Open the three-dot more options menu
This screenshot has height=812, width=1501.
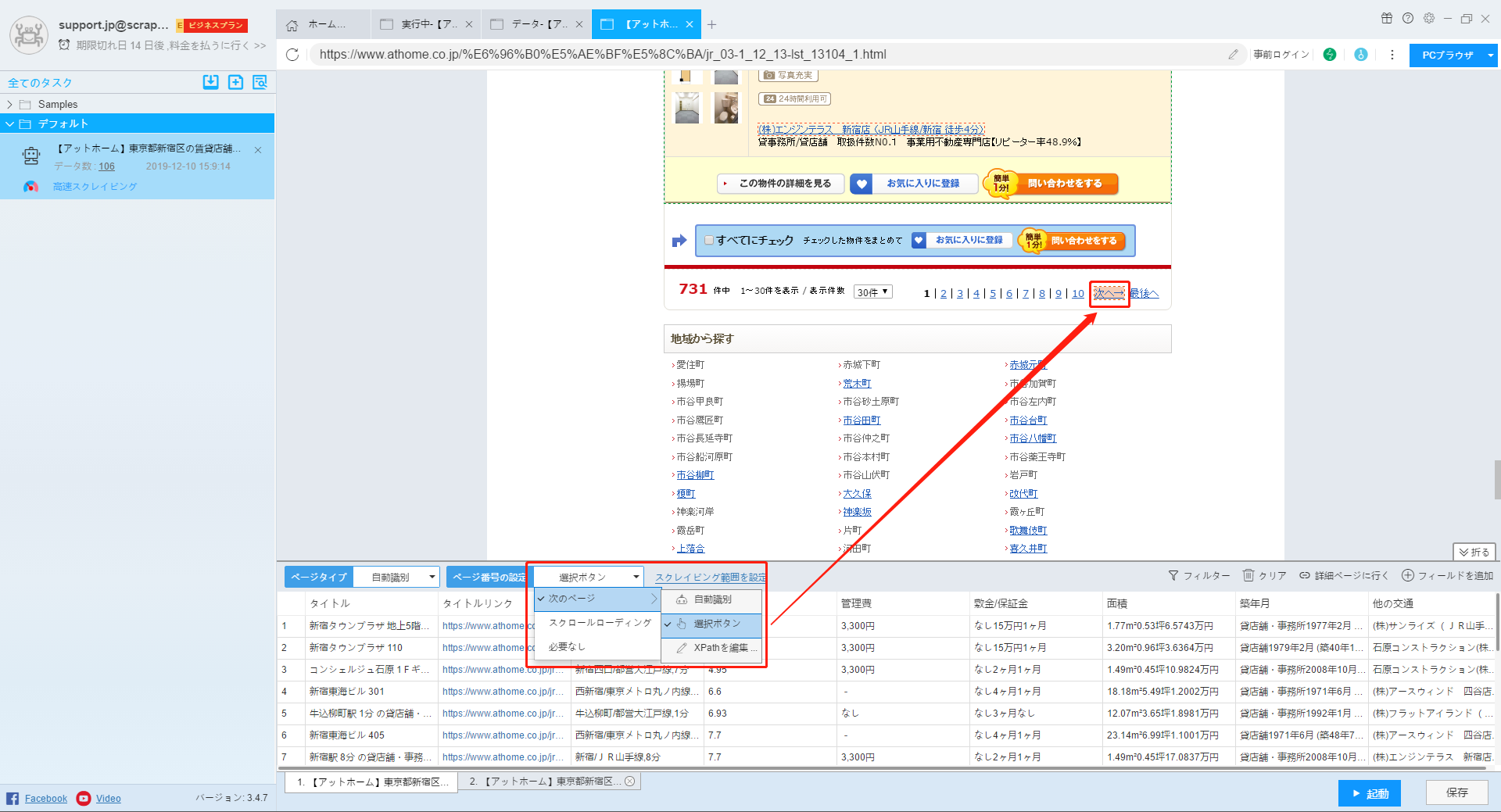pyautogui.click(x=1392, y=55)
